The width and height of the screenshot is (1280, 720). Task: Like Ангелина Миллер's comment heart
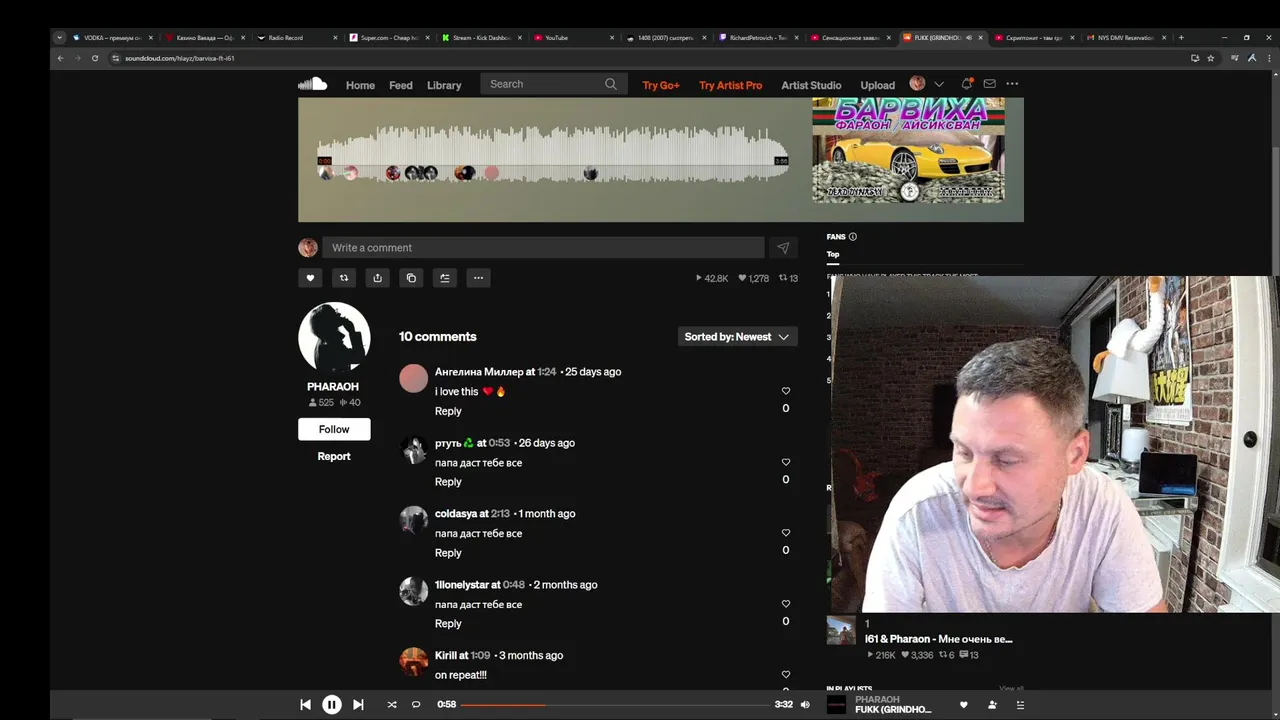coord(786,391)
